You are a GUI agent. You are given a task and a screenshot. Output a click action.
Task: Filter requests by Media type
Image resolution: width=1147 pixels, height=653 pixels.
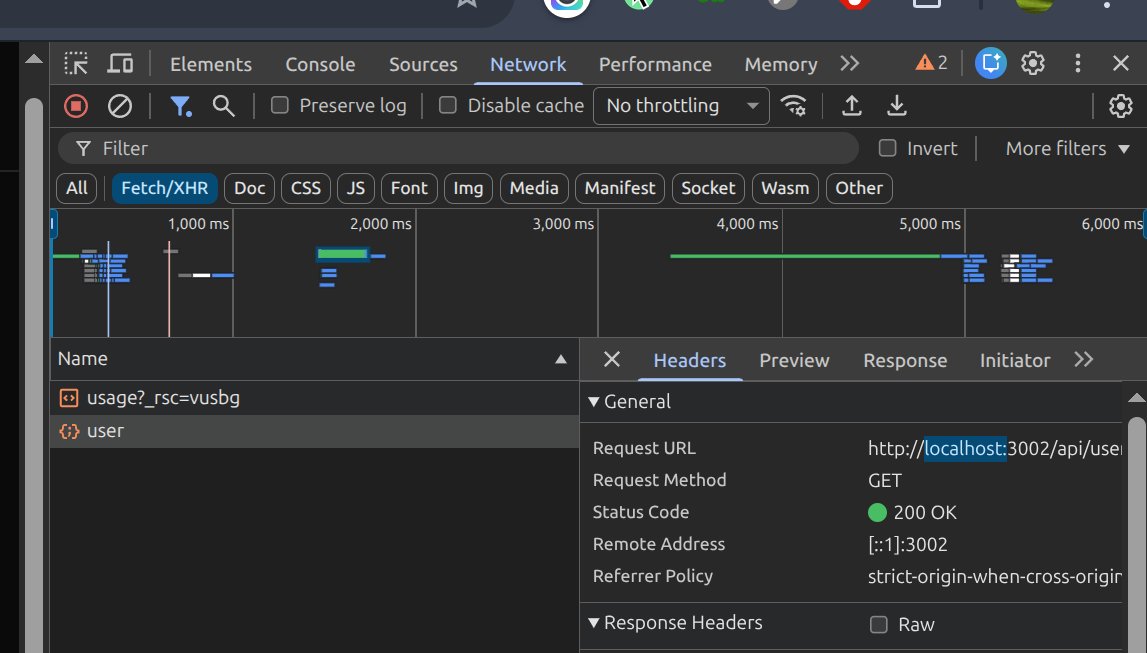[534, 188]
